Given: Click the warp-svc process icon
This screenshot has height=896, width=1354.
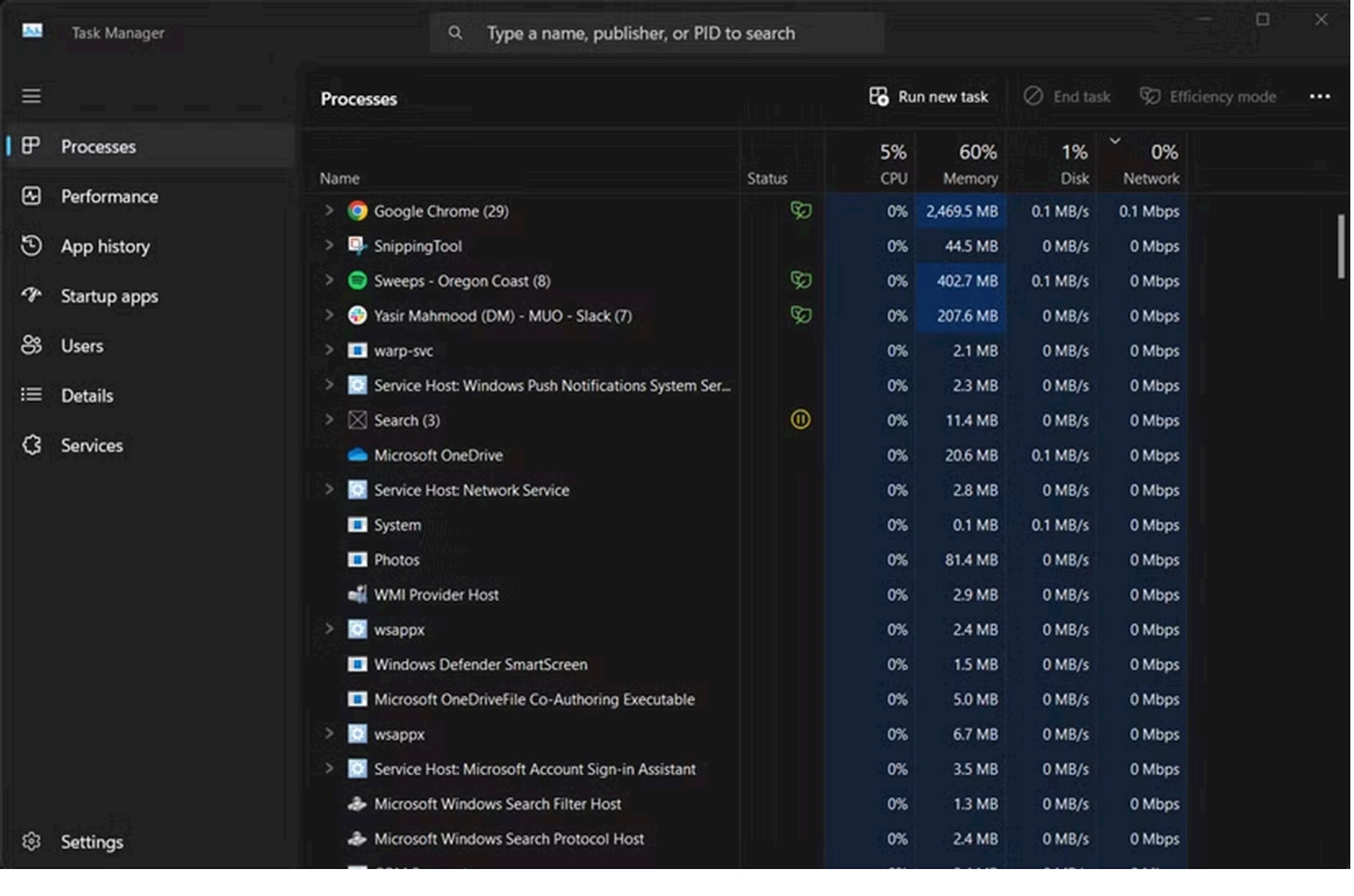Looking at the screenshot, I should [358, 351].
